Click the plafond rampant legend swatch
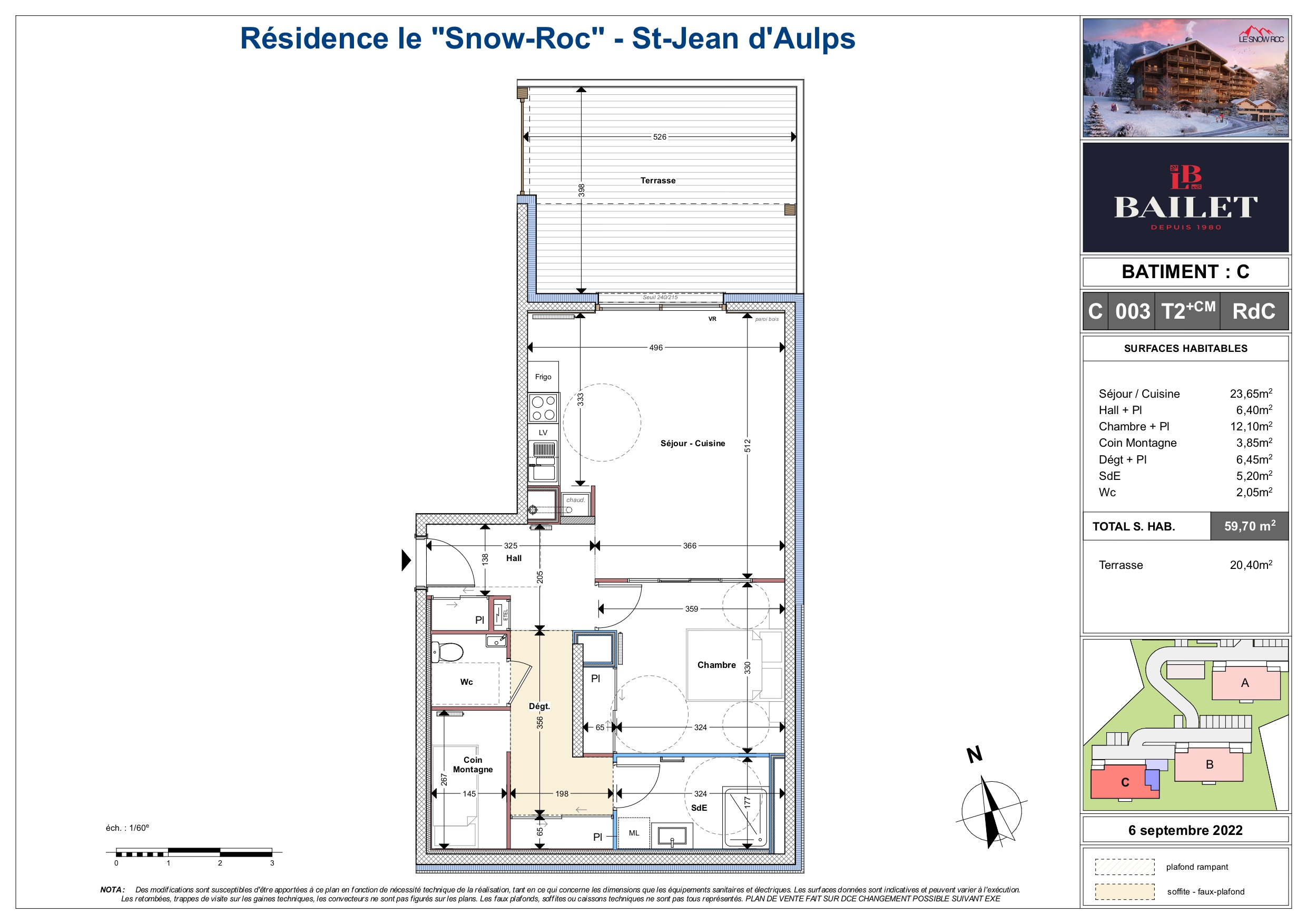 [1124, 867]
